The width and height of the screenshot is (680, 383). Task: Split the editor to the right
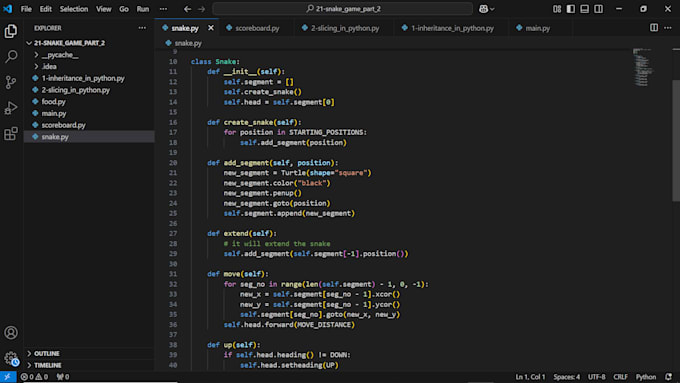pos(654,28)
